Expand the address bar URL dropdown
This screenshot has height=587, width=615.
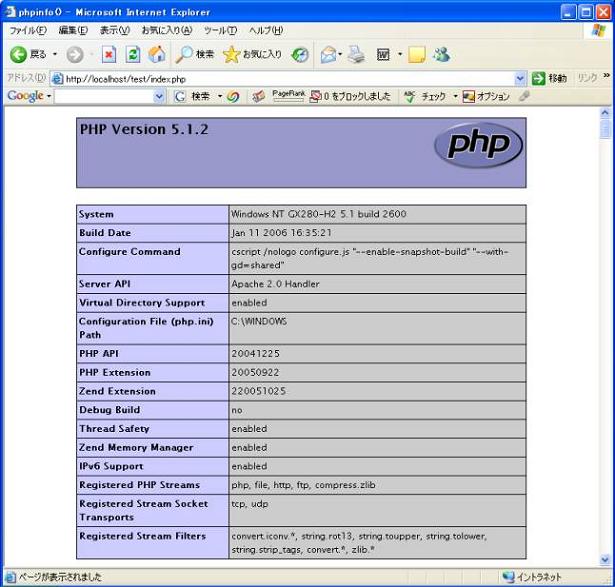click(x=520, y=79)
